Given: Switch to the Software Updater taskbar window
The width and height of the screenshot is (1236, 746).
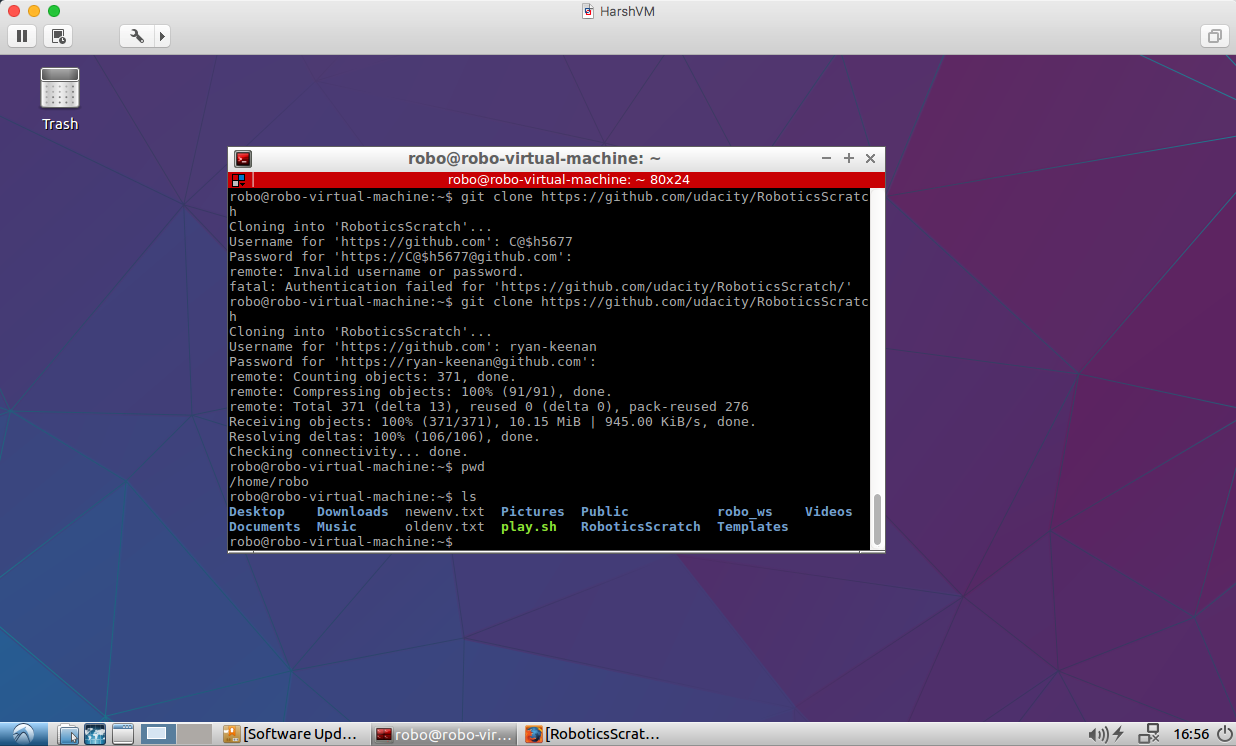Looking at the screenshot, I should (x=292, y=734).
